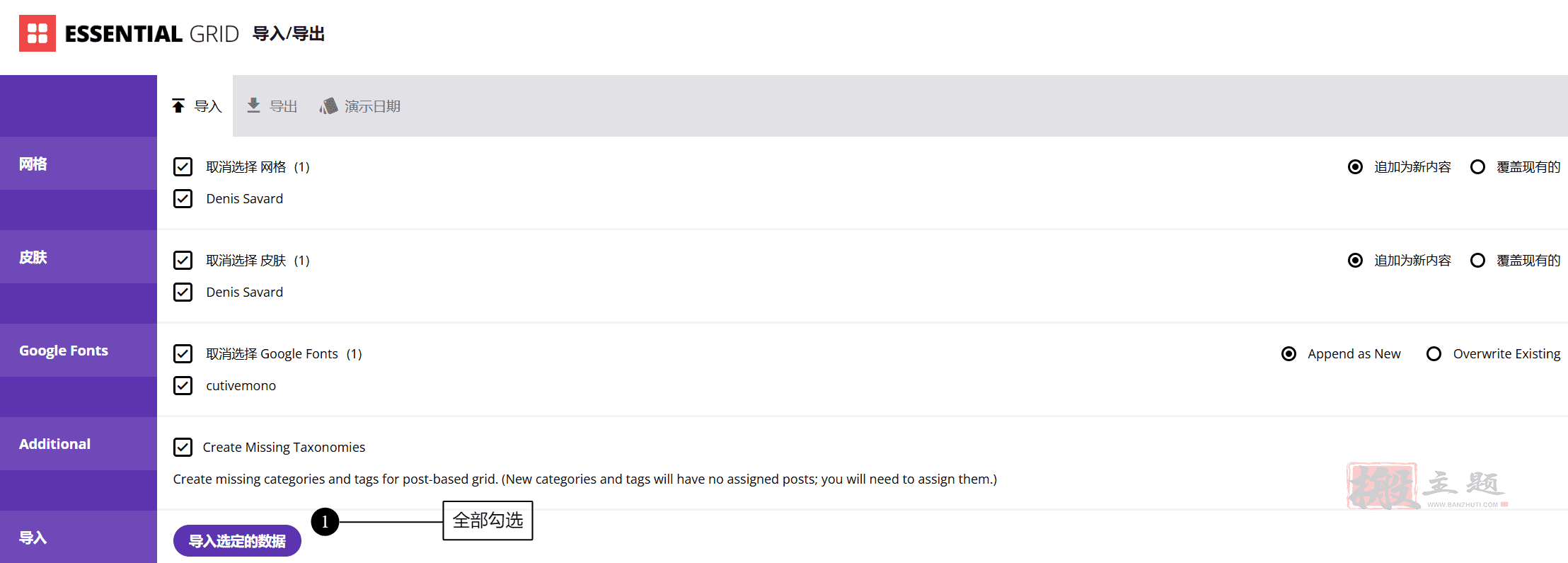Click the Essential Grid red logo icon
Viewport: 1568px width, 563px height.
[x=38, y=33]
